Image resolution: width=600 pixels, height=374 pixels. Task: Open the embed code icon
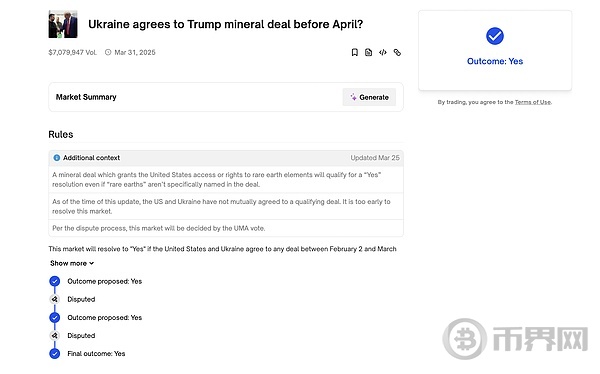[x=383, y=52]
